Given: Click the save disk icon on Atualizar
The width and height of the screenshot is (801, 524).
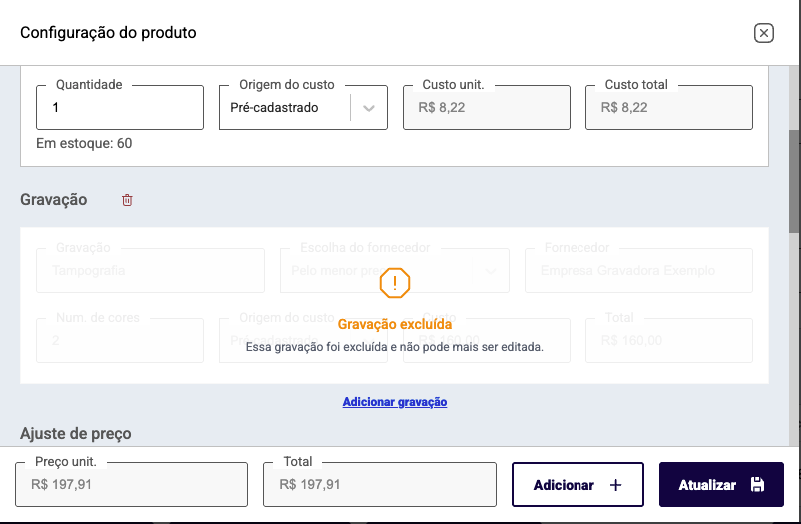Looking at the screenshot, I should click(x=757, y=485).
